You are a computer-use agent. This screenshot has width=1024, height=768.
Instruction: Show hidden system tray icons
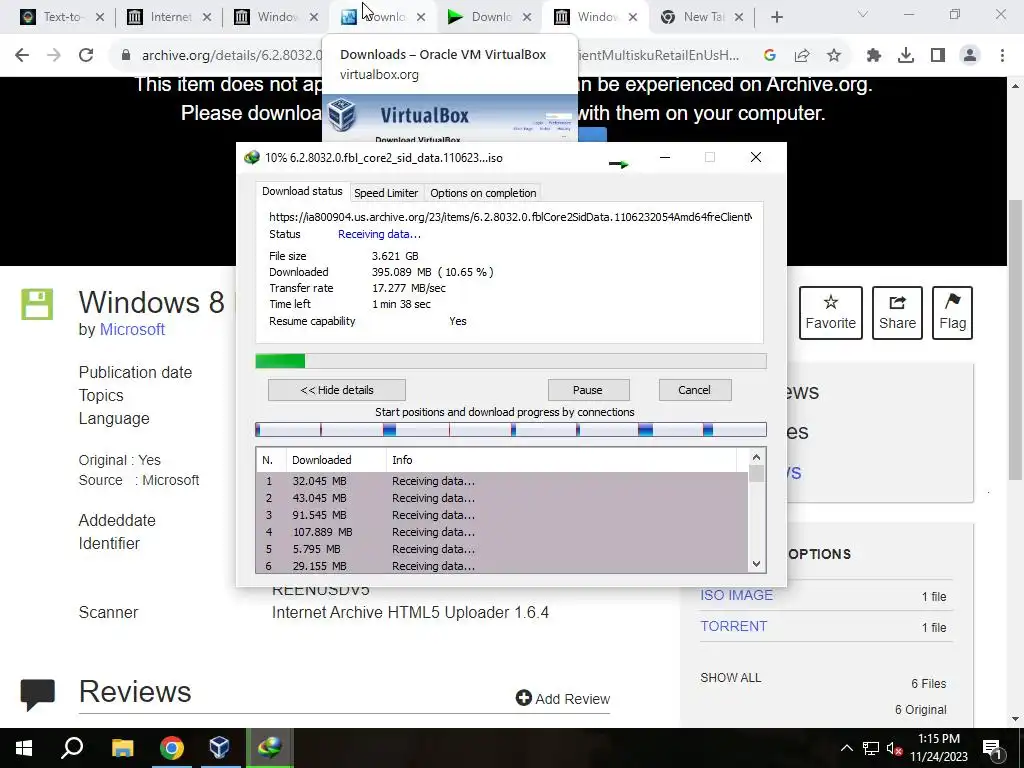tap(846, 748)
